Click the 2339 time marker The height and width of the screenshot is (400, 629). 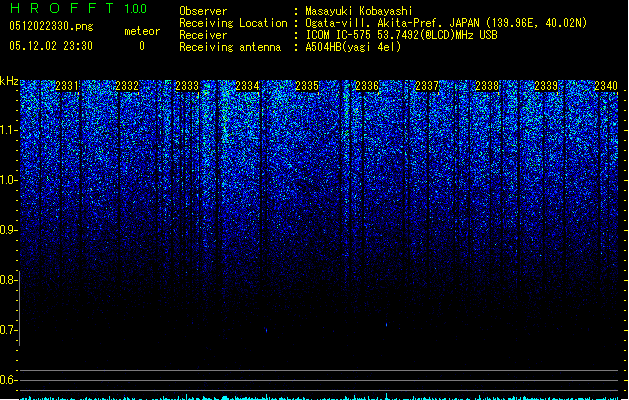[546, 86]
